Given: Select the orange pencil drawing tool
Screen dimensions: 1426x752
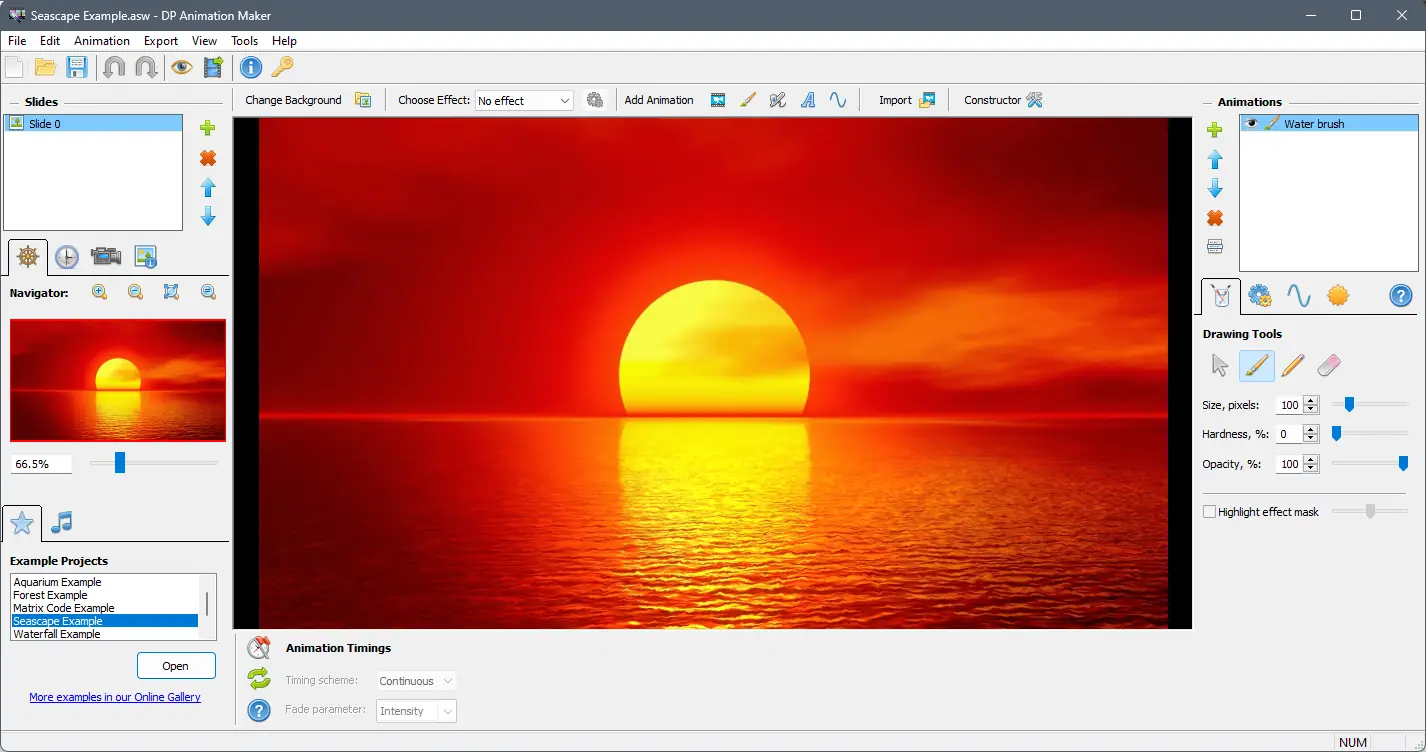Looking at the screenshot, I should (1293, 366).
